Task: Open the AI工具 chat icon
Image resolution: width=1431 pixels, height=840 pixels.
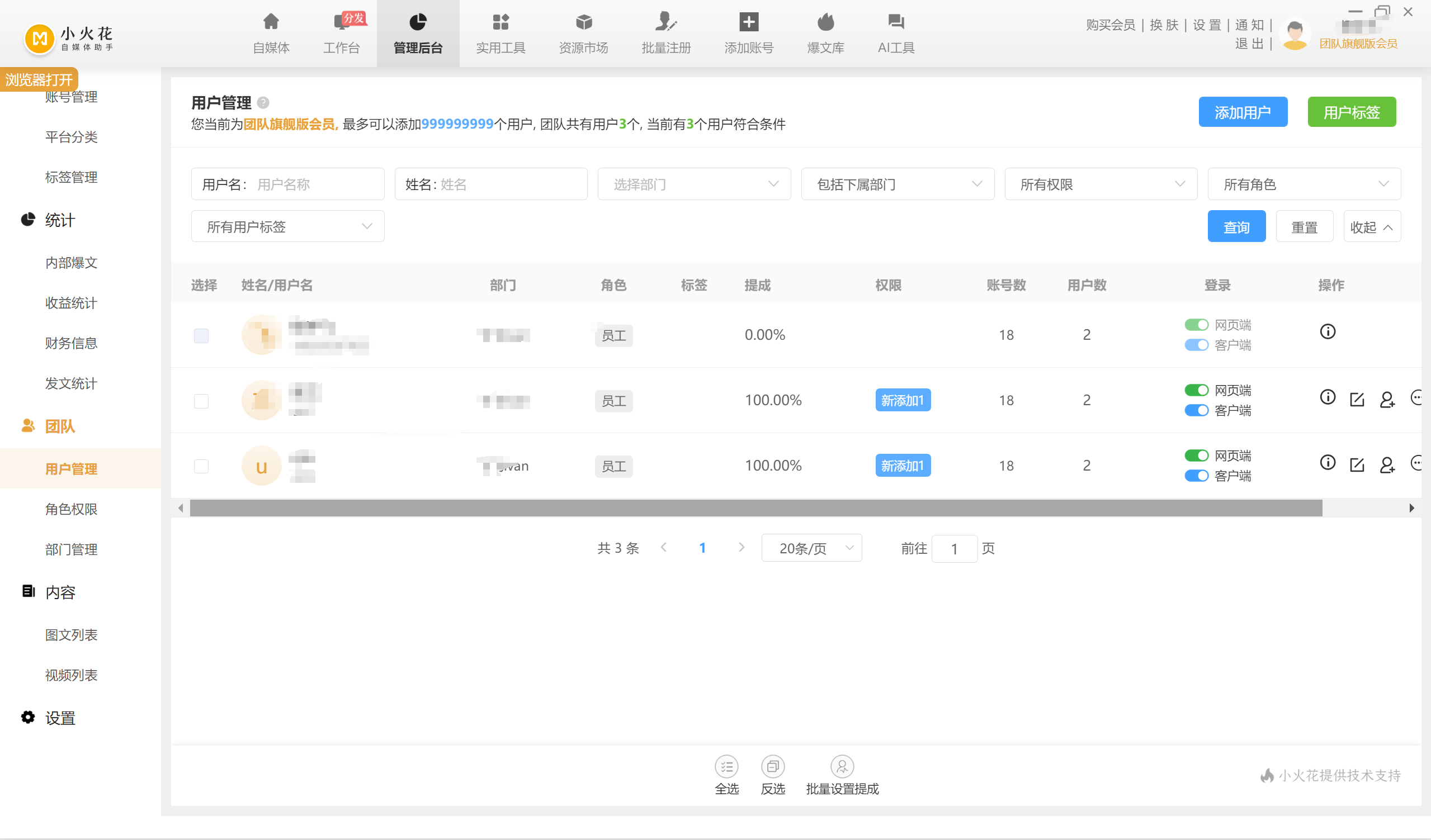Action: [x=895, y=22]
